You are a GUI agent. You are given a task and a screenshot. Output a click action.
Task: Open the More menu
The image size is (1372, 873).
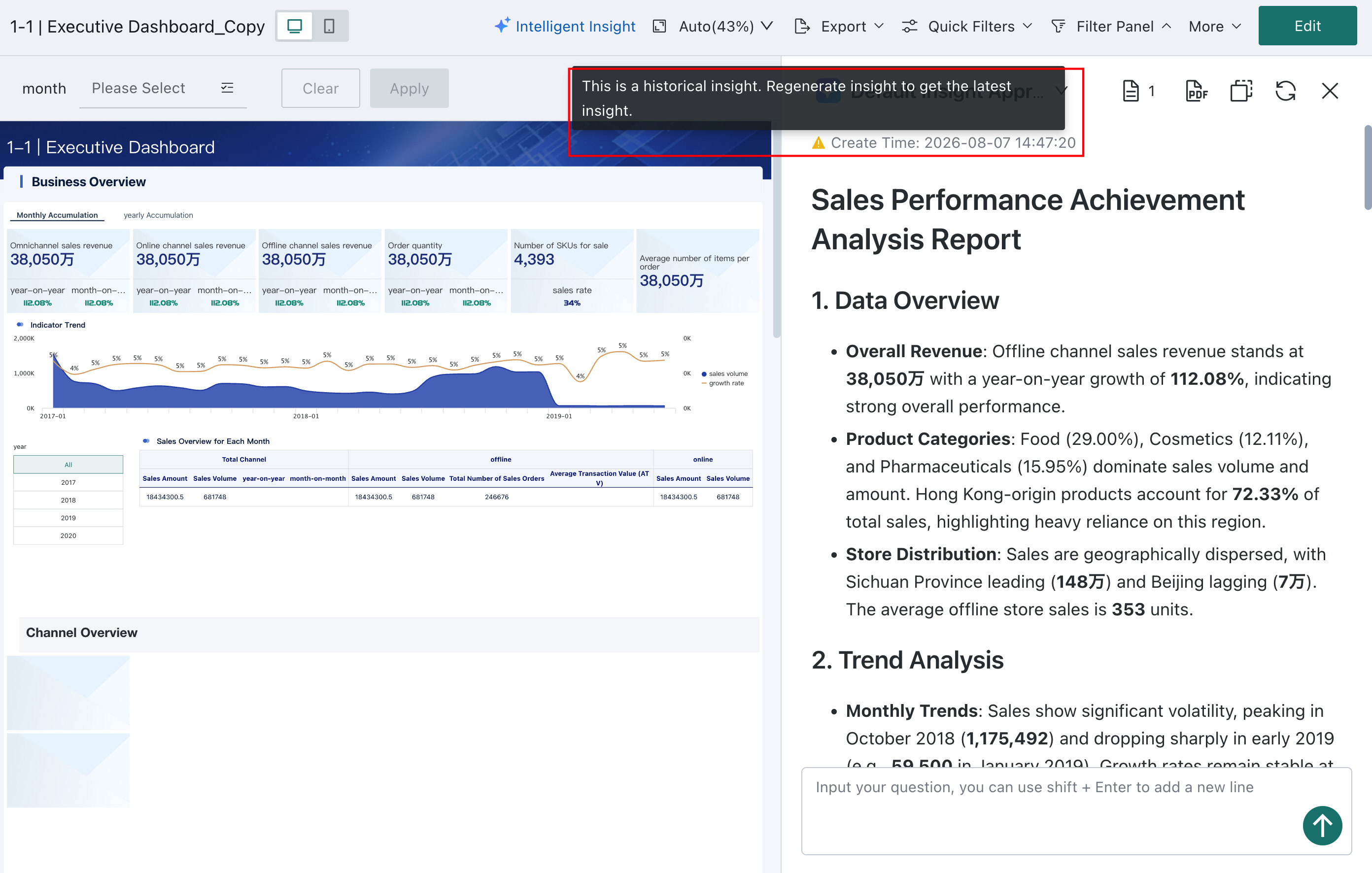(x=1215, y=26)
